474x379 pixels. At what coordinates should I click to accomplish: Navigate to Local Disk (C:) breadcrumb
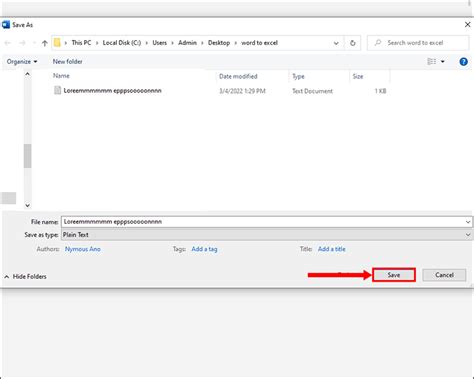pos(122,43)
